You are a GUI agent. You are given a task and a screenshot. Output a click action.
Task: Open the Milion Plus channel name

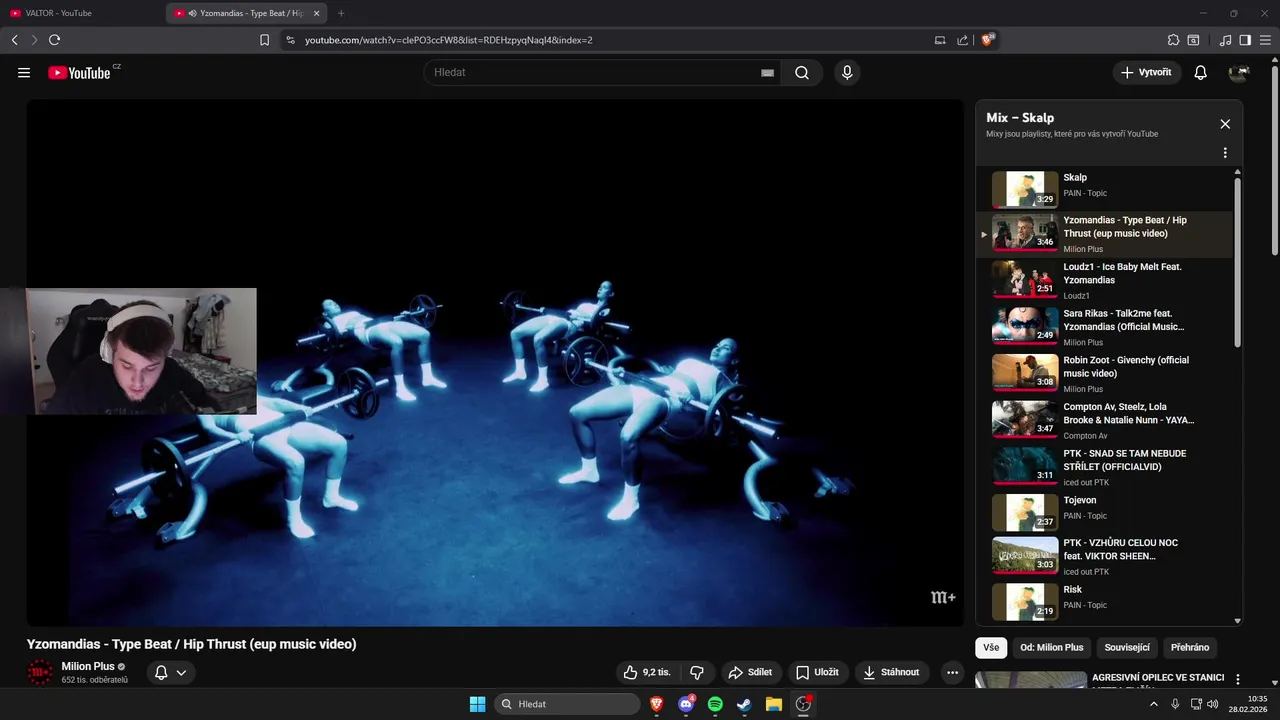[88, 666]
